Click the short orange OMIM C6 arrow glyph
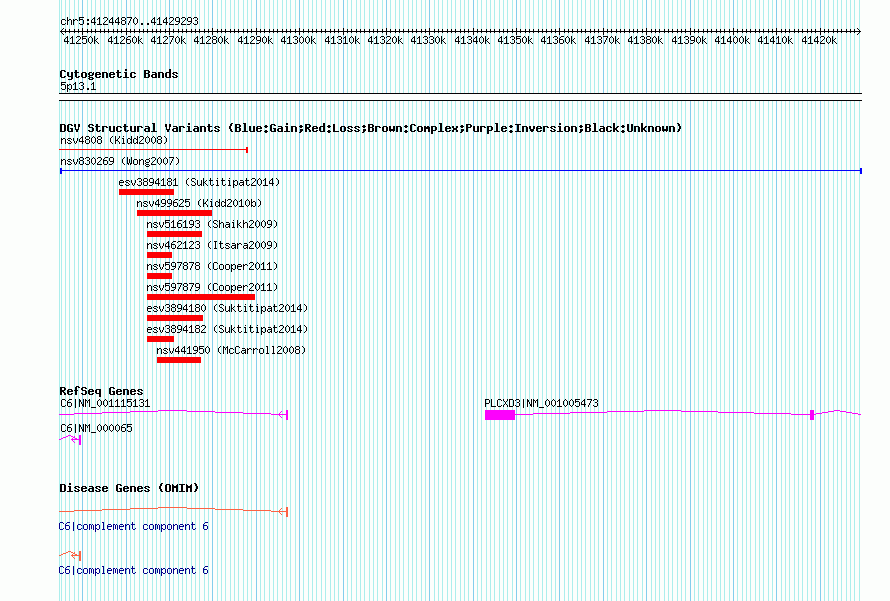This screenshot has height=601, width=890. (70, 554)
